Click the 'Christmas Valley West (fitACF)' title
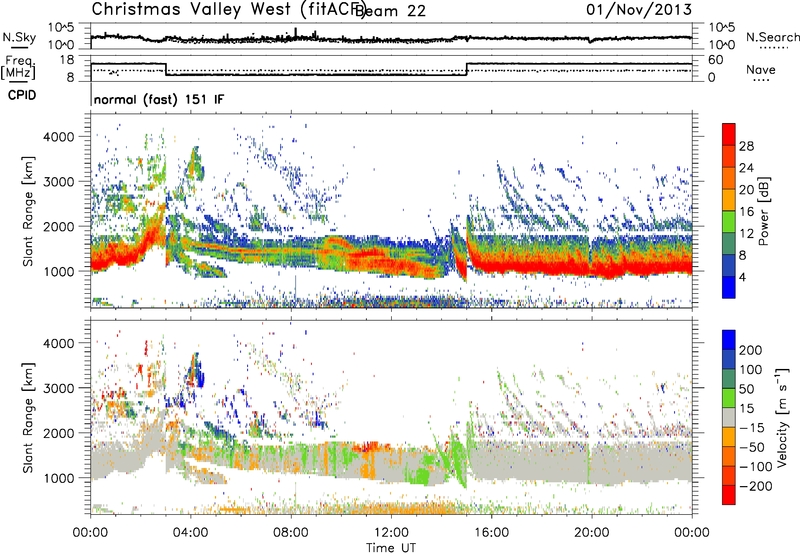The height and width of the screenshot is (554, 800). 228,9
